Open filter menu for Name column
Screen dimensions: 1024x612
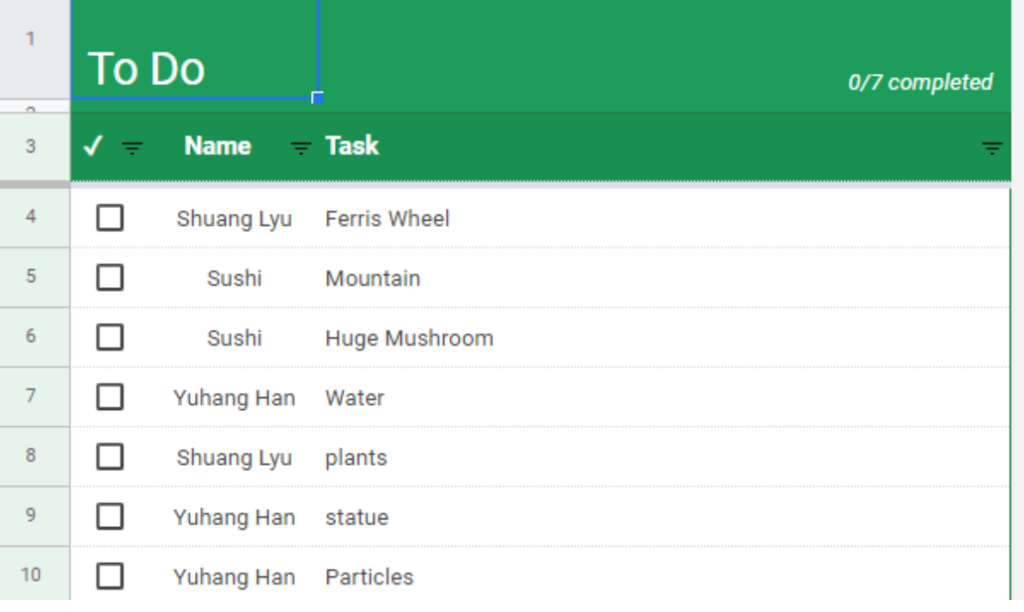pos(300,148)
